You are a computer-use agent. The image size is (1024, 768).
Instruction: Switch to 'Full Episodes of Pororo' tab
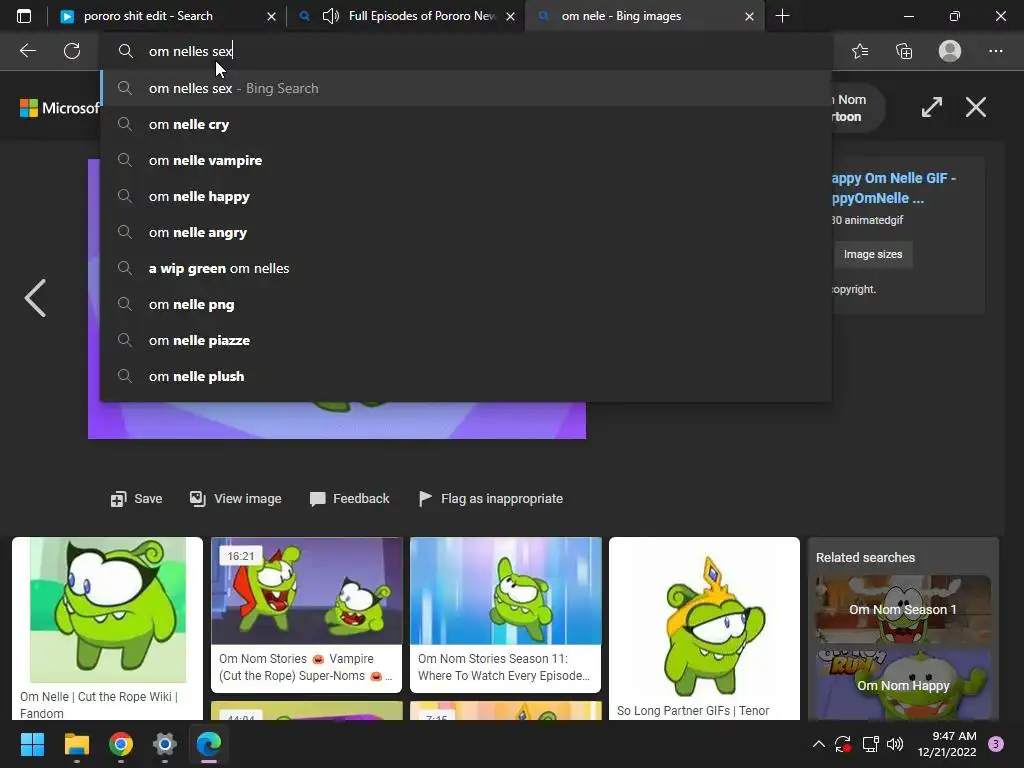coord(408,16)
